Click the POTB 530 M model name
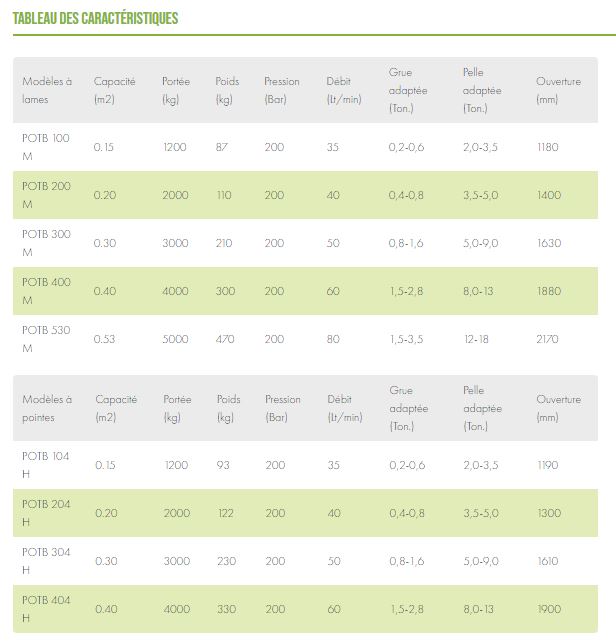This screenshot has height=643, width=616. coord(46,339)
